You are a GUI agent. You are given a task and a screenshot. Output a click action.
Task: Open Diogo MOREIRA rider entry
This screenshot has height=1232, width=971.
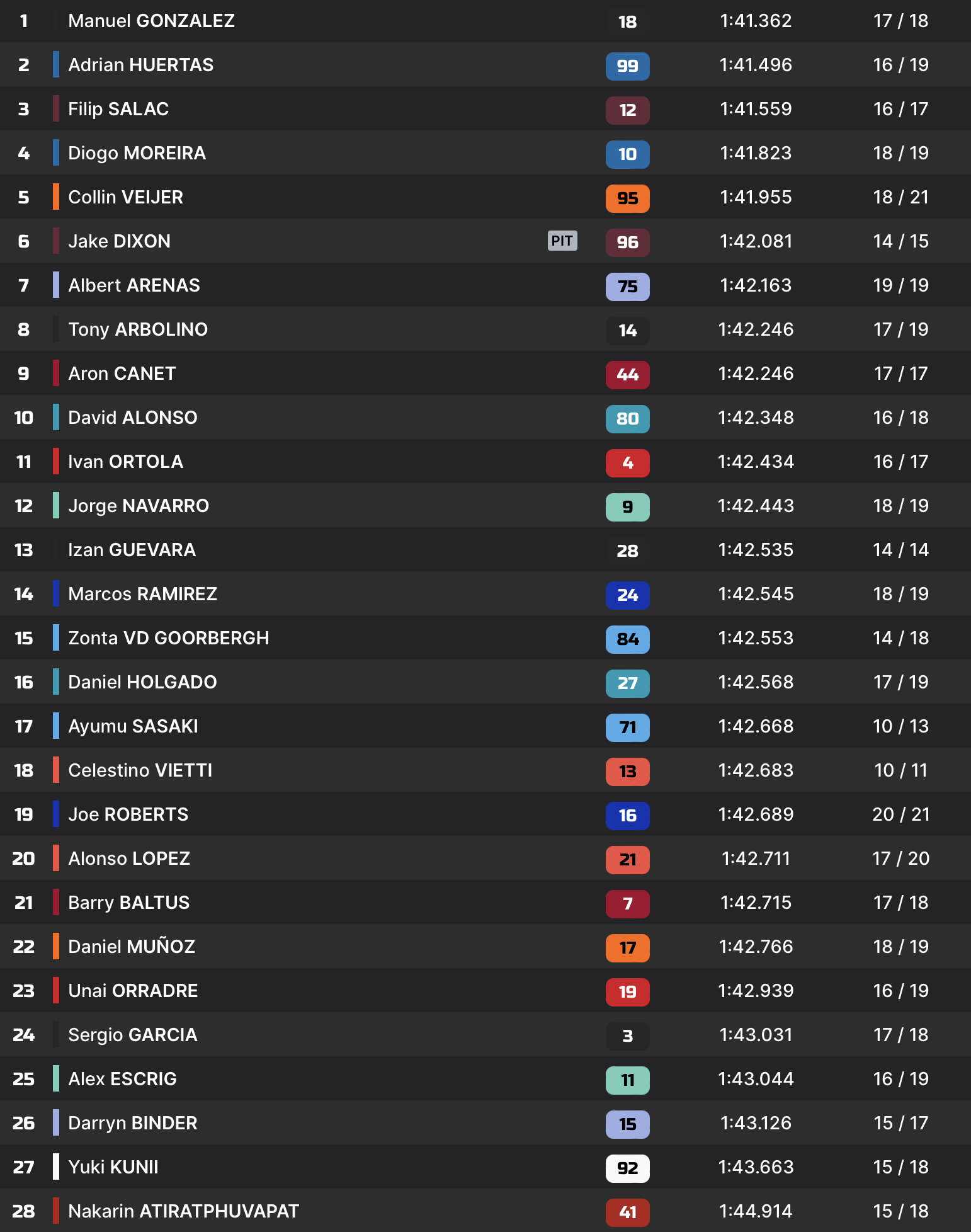coord(137,153)
